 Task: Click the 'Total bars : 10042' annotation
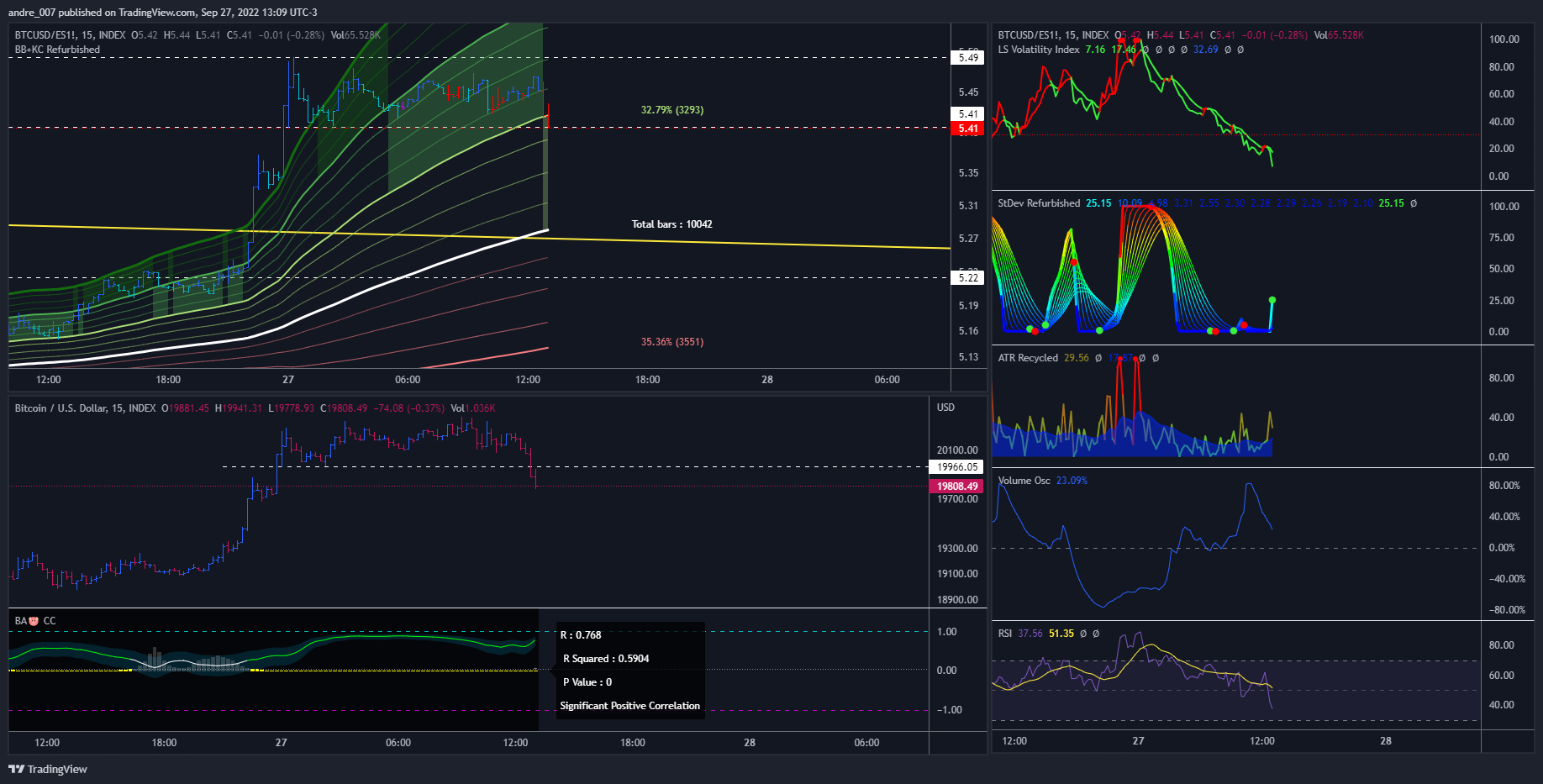671,224
